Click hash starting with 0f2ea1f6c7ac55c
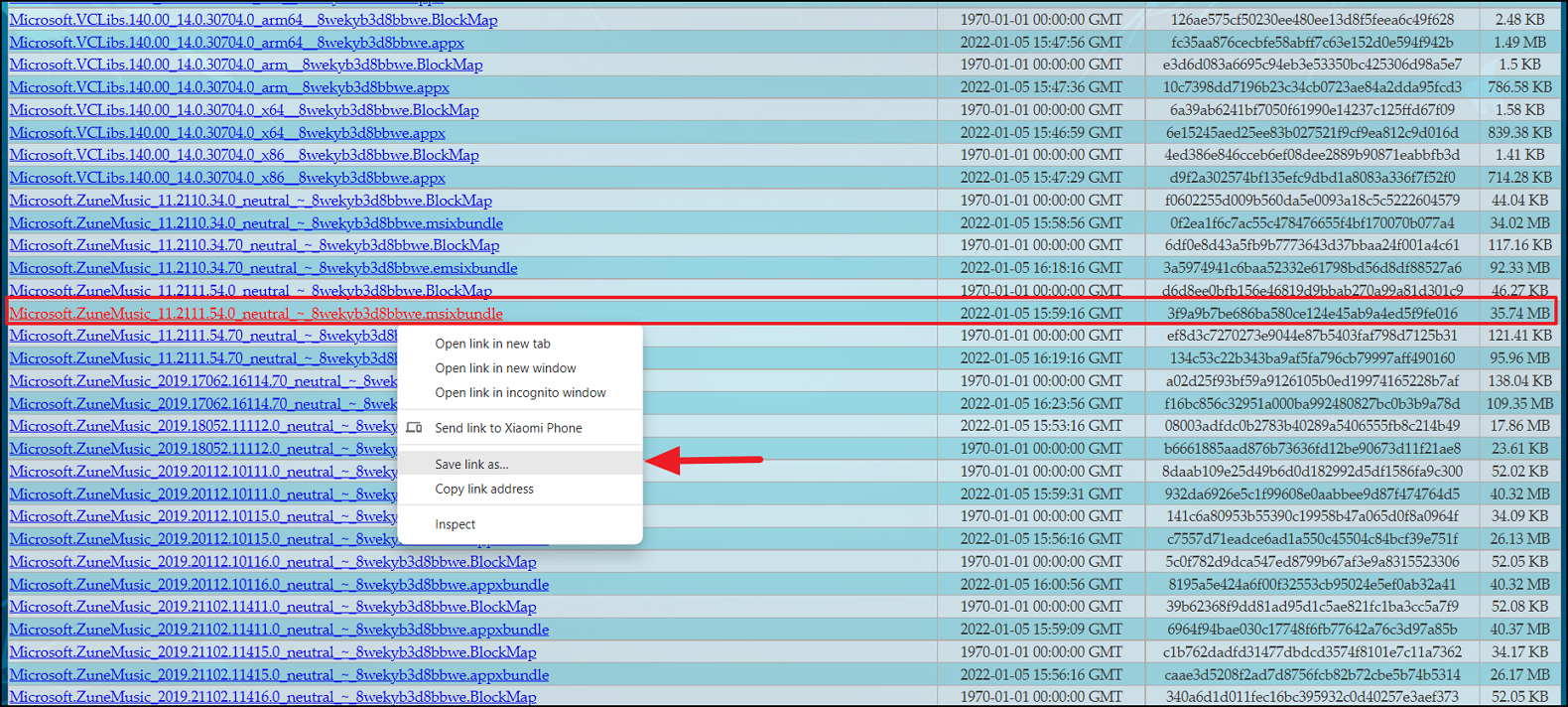1568x707 pixels. tap(1312, 223)
